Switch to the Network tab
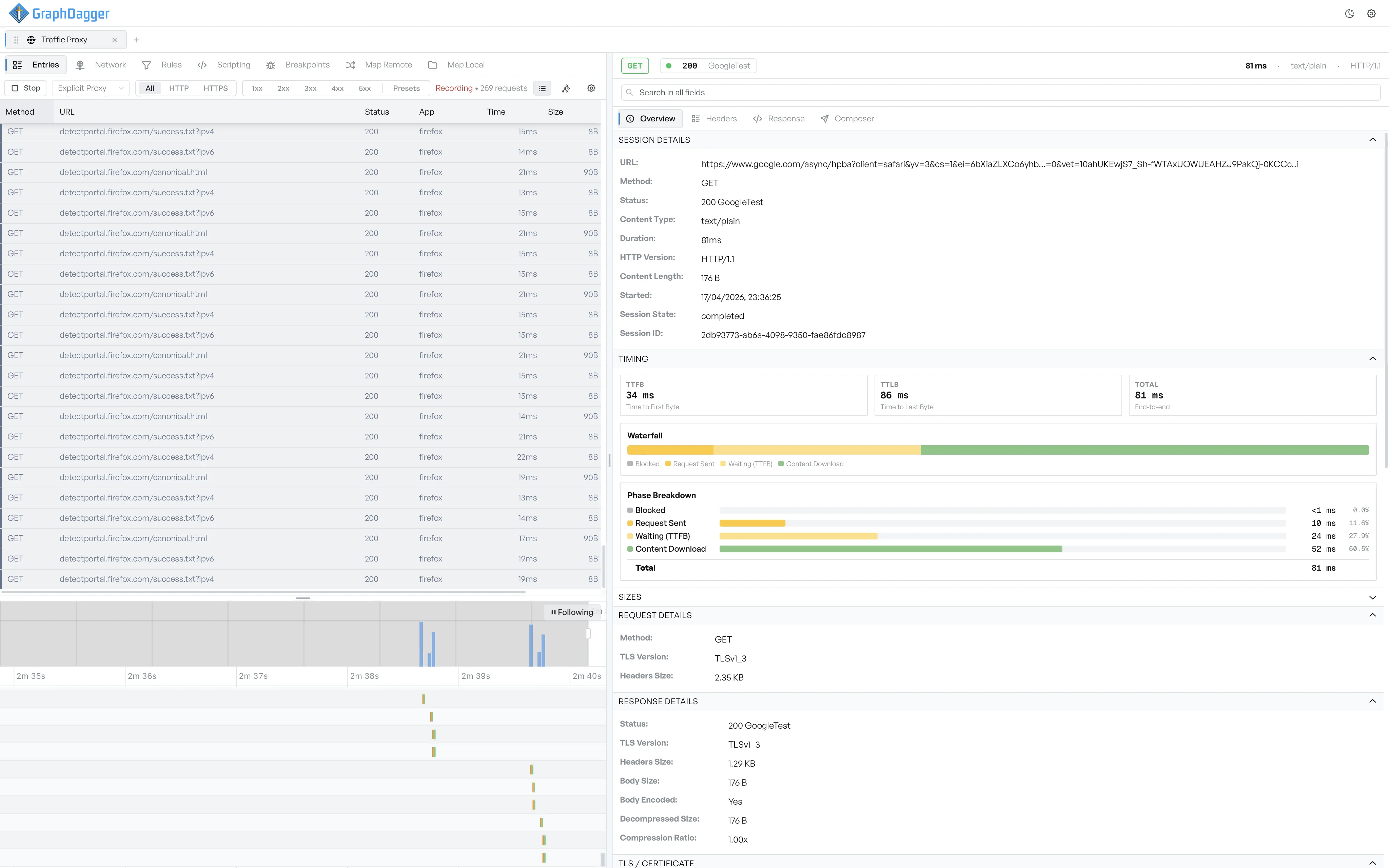Viewport: 1389px width, 868px height. (101, 65)
